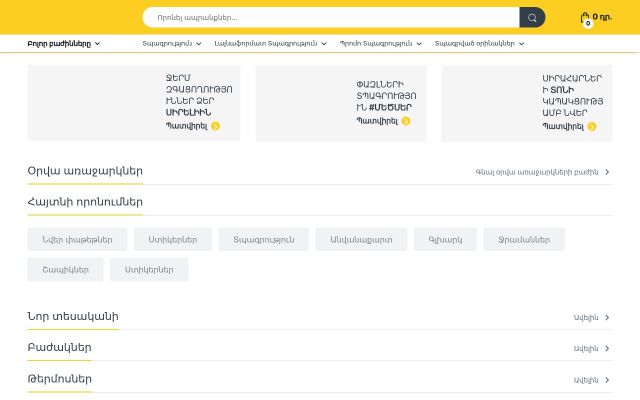Expand the Բոլոր բաժինները categories dropdown
Viewport: 640px width, 400px height.
tap(64, 44)
